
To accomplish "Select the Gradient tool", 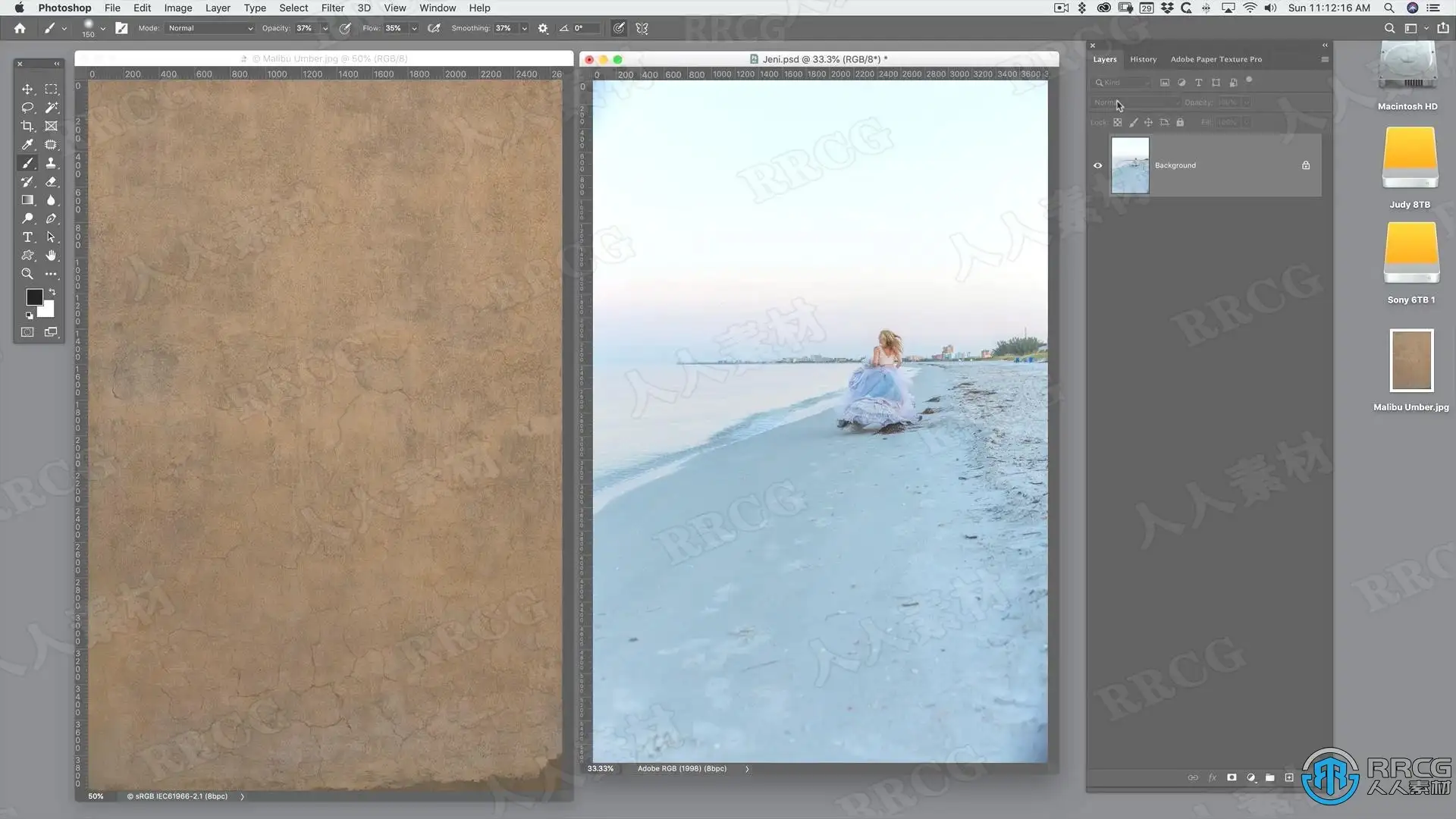I will tap(27, 200).
